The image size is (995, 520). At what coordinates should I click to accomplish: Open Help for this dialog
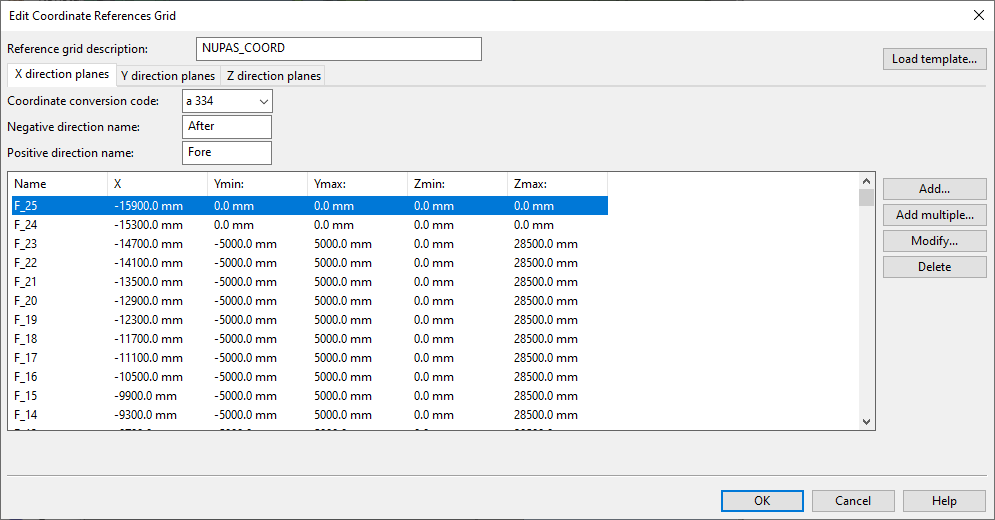[944, 501]
